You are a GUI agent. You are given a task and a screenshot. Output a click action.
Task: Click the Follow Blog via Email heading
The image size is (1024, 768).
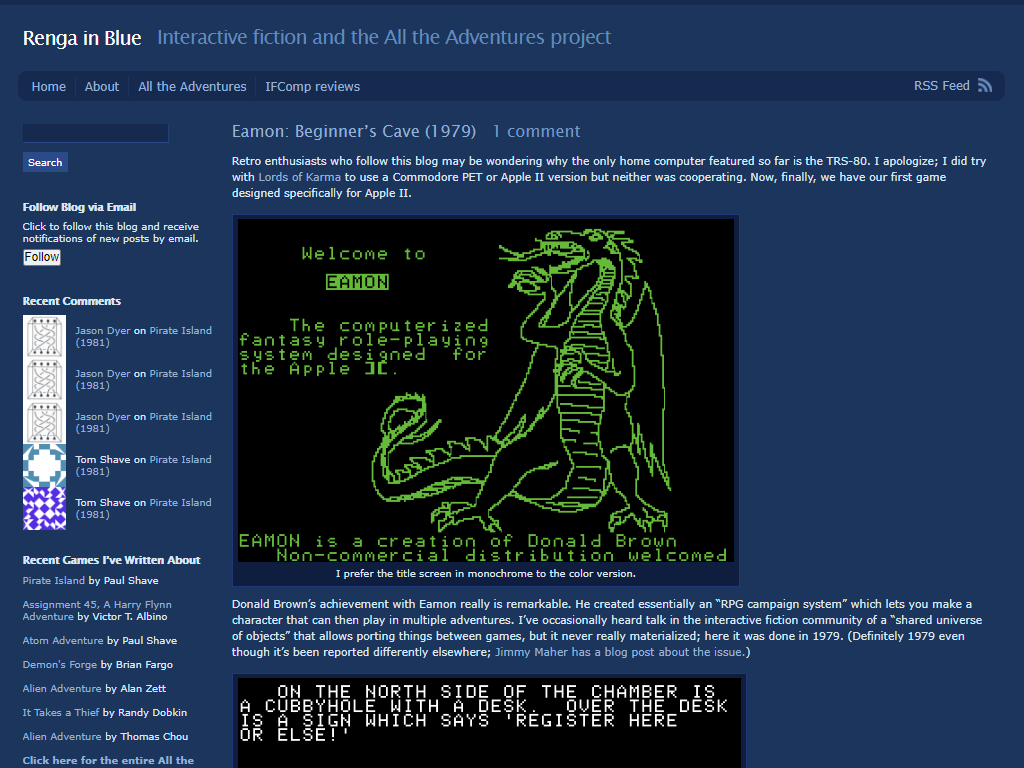point(79,207)
